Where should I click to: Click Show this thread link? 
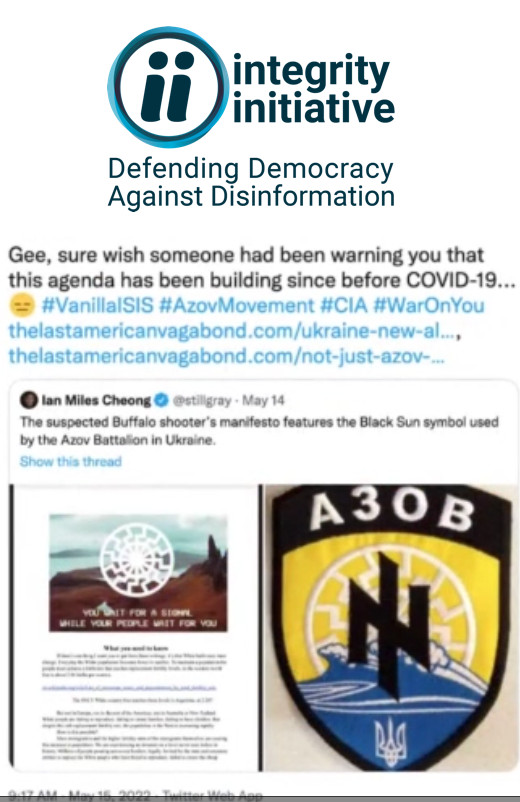pos(71,461)
